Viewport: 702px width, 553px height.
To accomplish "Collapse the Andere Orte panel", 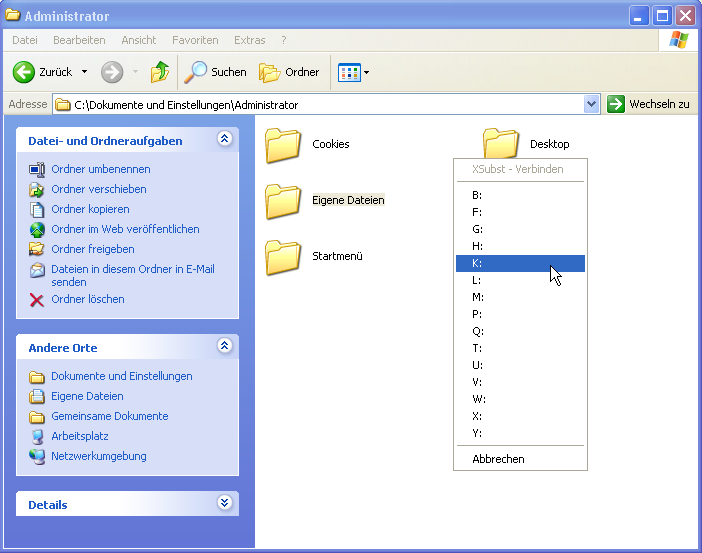I will coord(224,347).
